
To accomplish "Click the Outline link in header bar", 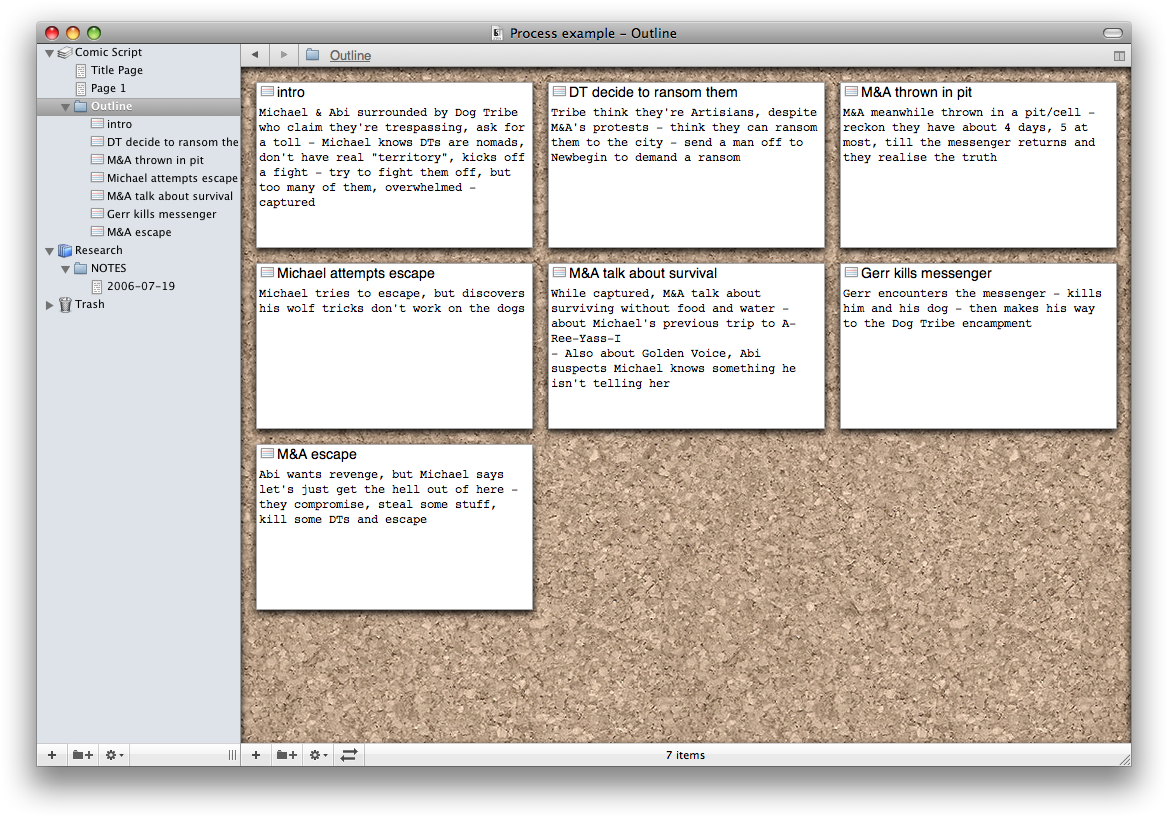I will point(350,56).
